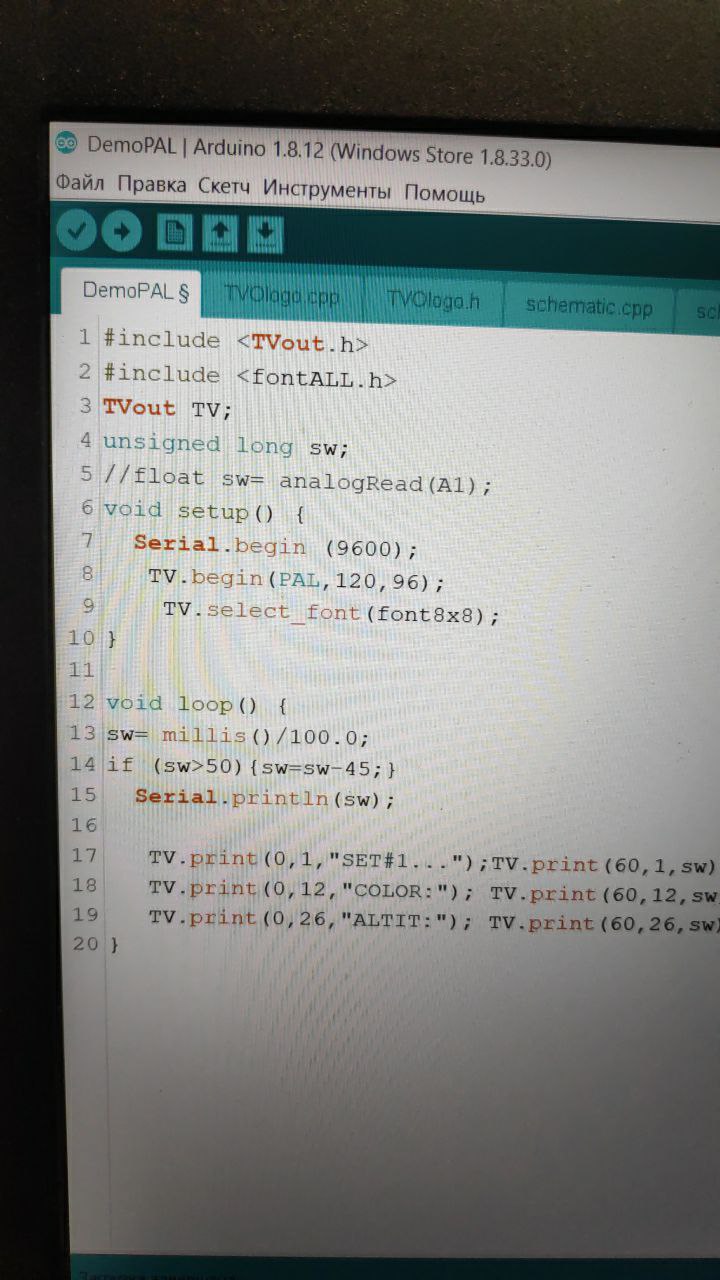Screen dimensions: 720x1280
Task: Create a new sketch with New icon
Action: 175,233
